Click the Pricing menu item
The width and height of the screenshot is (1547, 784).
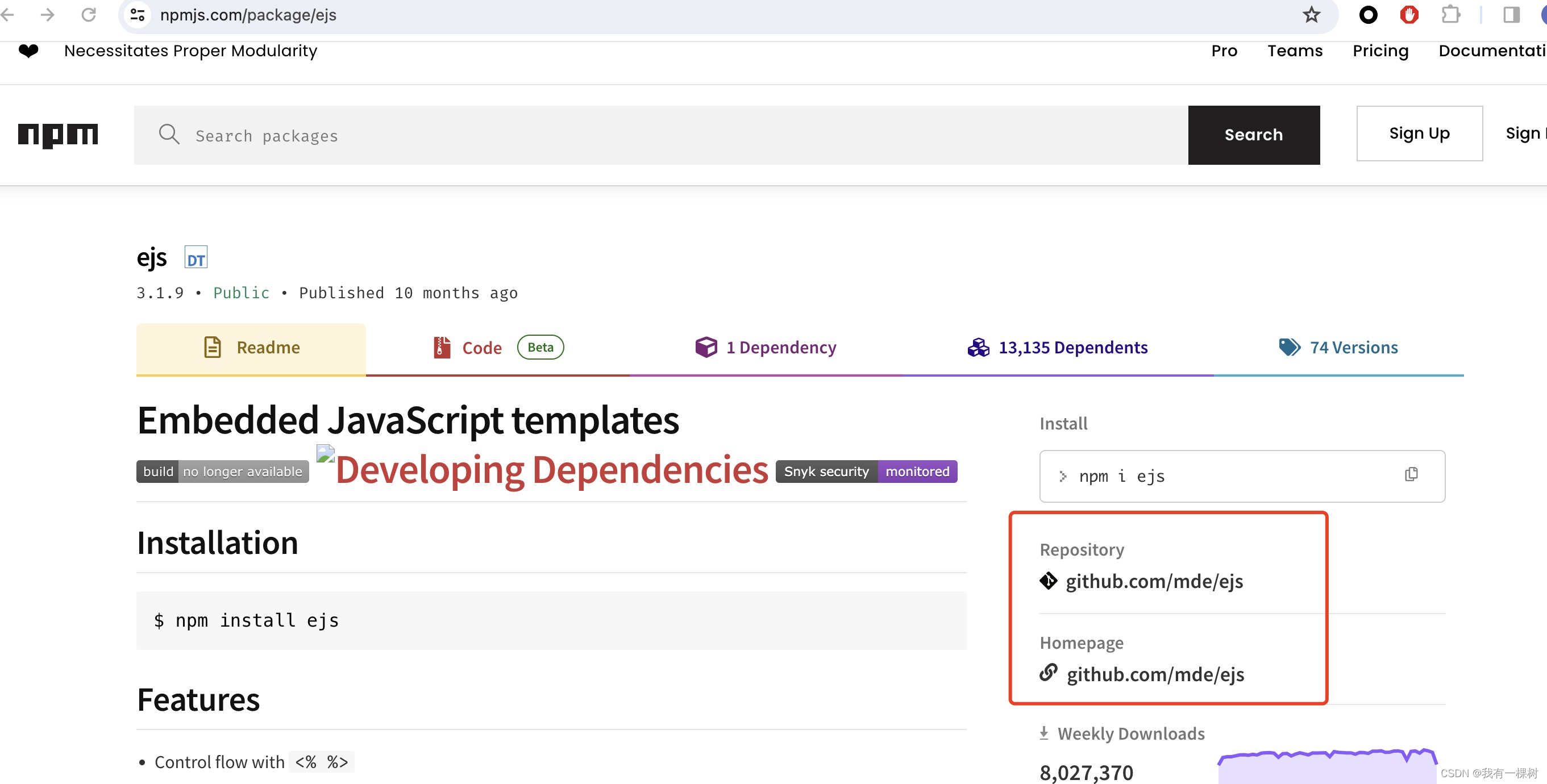point(1380,51)
